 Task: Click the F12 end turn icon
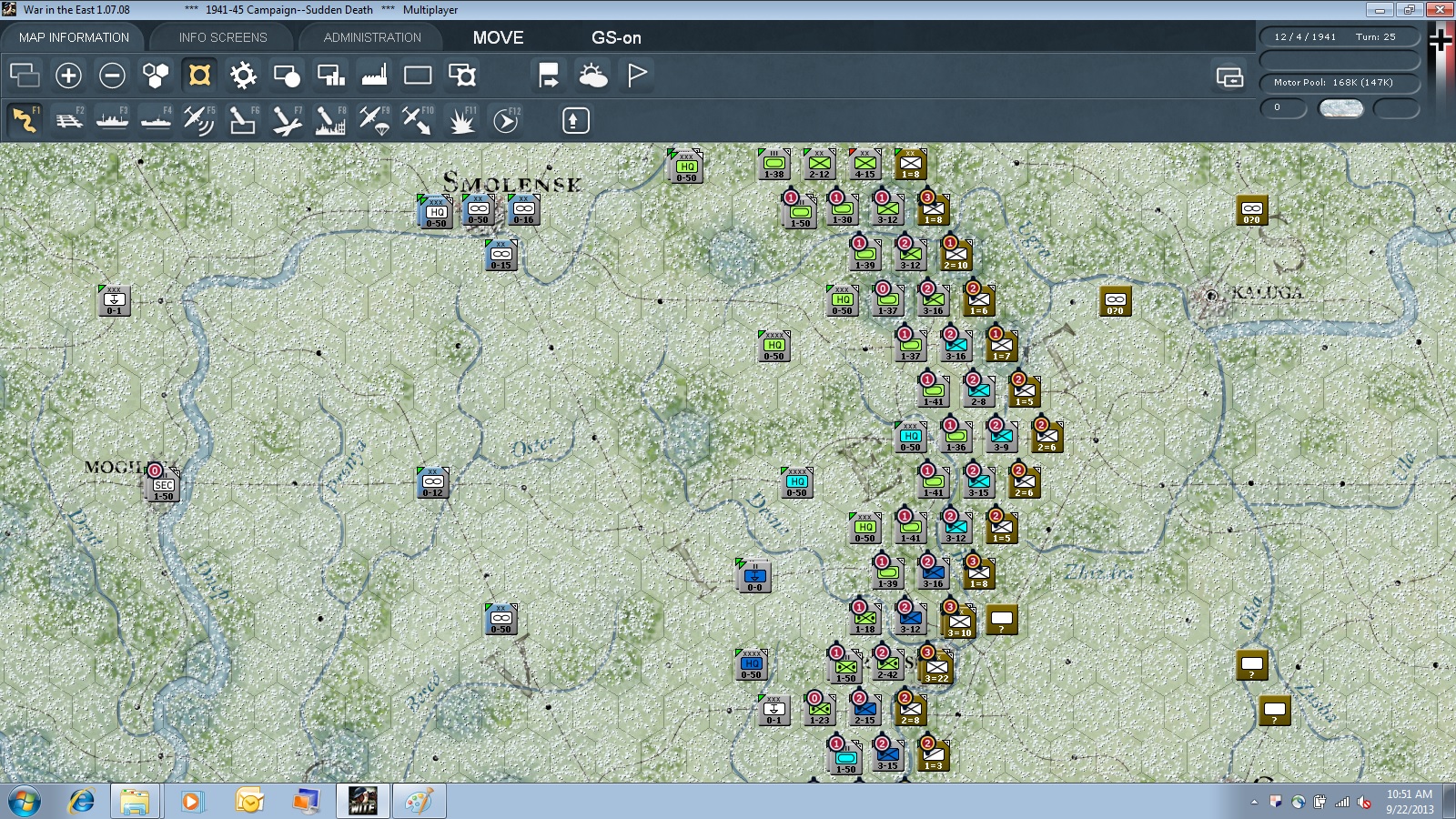click(506, 120)
